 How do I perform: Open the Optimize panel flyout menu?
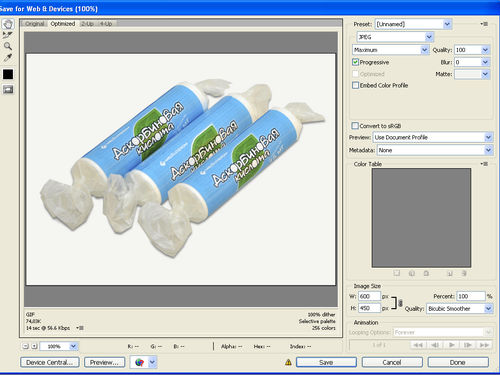[484, 24]
